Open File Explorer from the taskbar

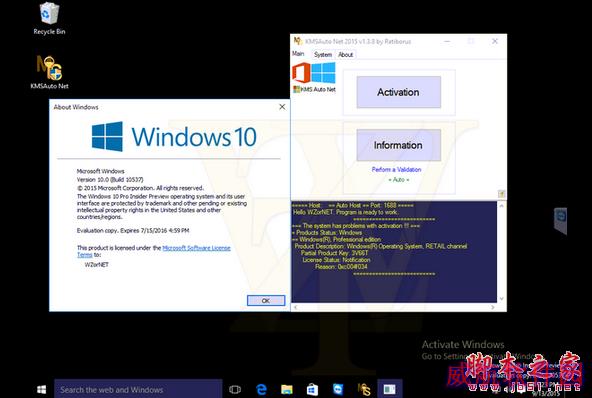tap(287, 389)
